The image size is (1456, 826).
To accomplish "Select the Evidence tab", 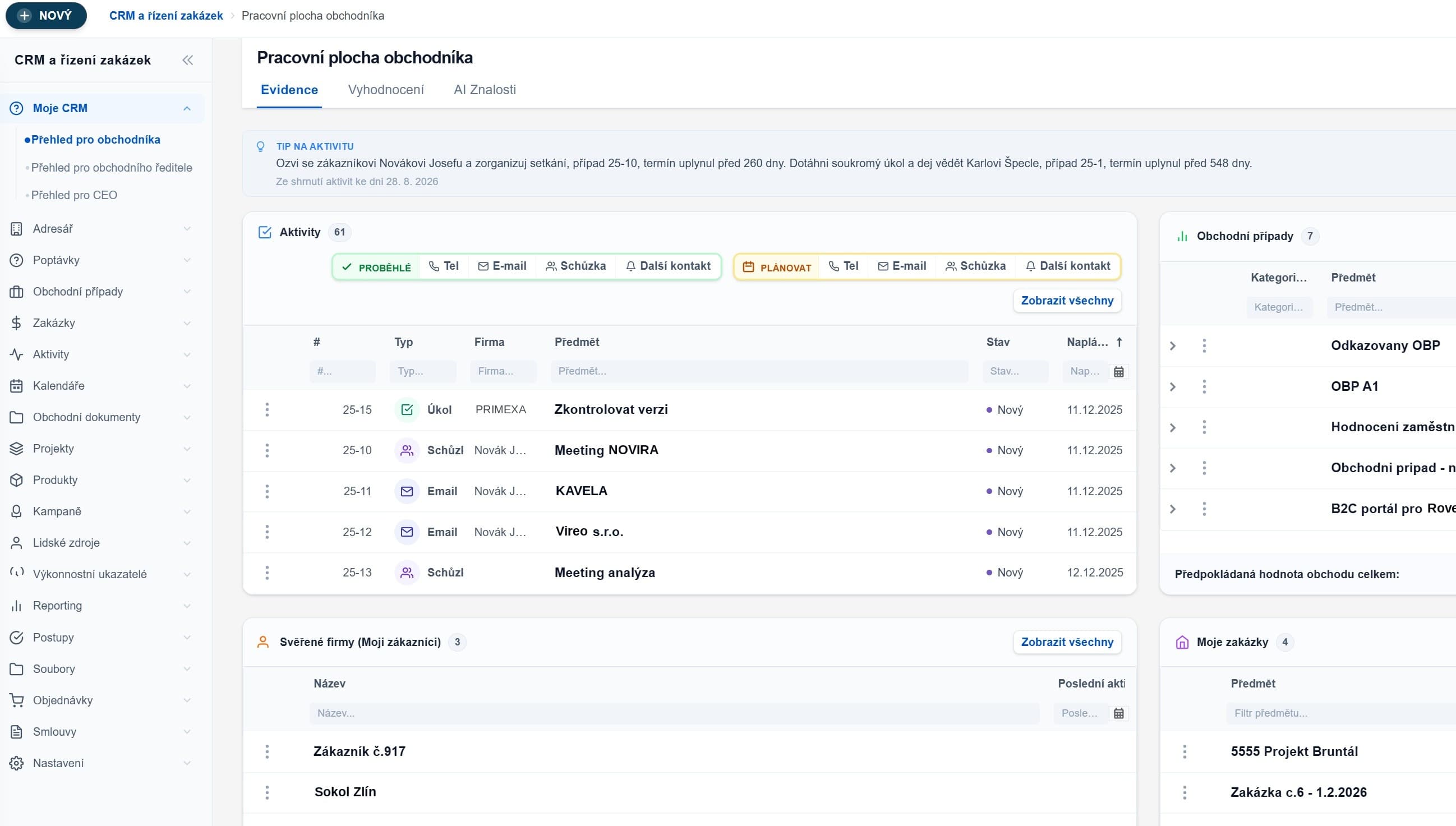I will click(289, 90).
